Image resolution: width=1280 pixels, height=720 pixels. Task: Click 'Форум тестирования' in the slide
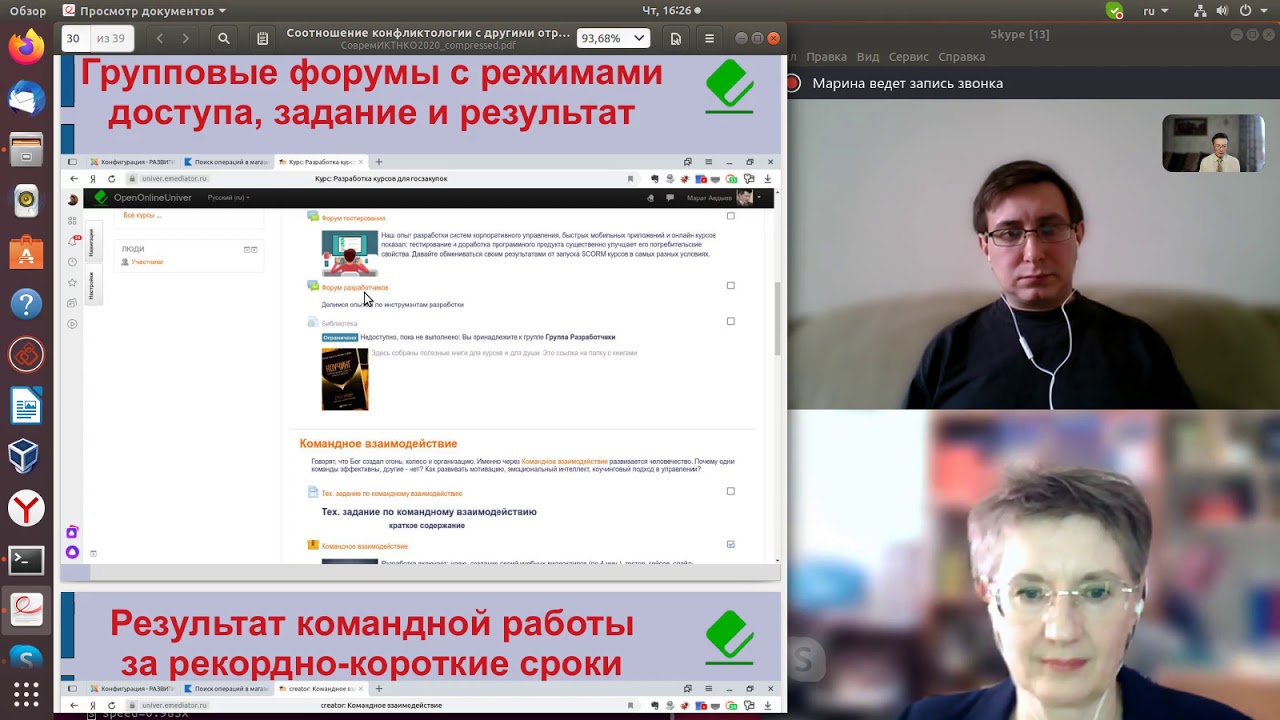pos(353,218)
